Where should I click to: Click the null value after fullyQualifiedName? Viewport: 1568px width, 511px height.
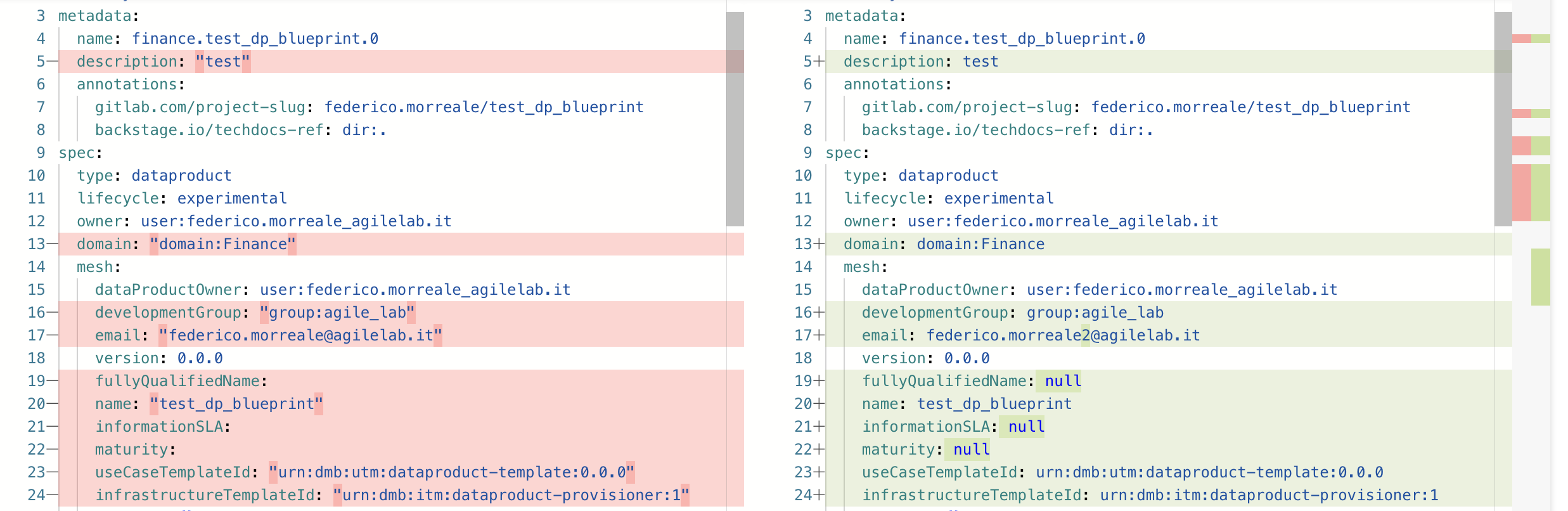1063,381
